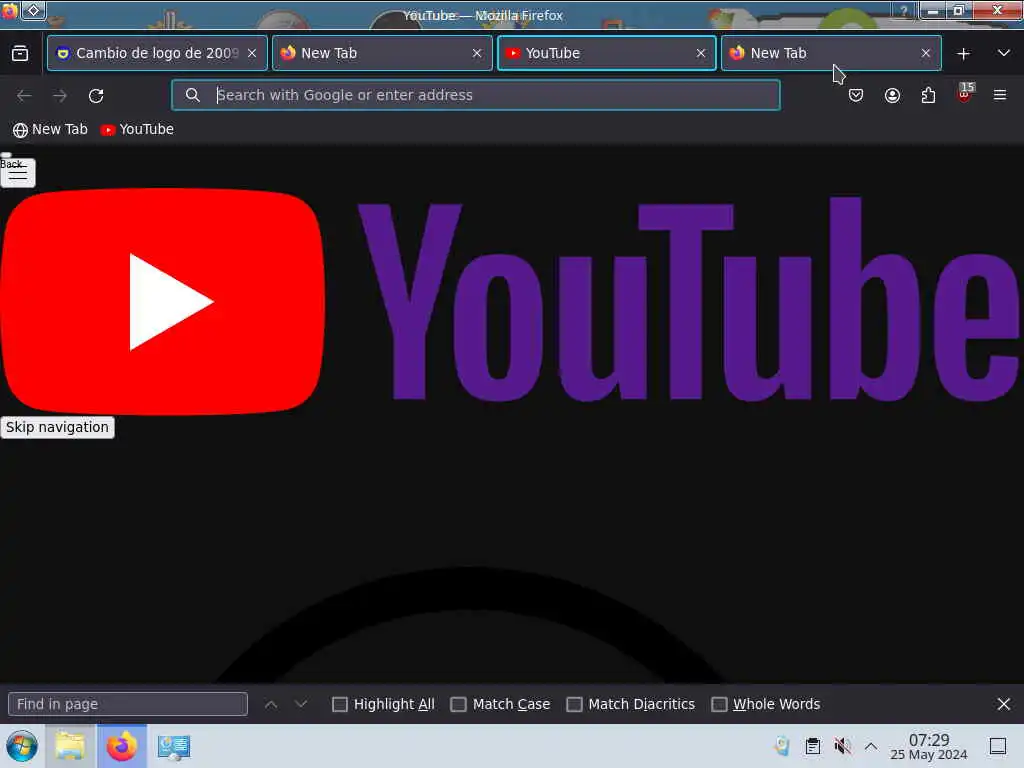
Task: Reload the current page
Action: pos(96,95)
